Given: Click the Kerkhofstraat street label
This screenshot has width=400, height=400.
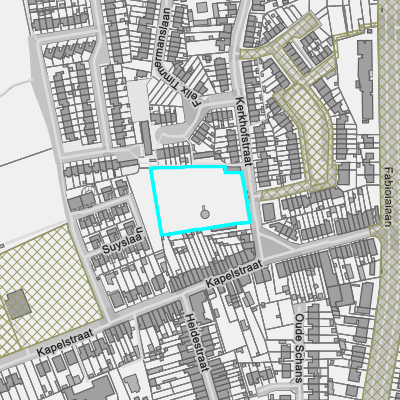Looking at the screenshot, I should (x=243, y=131).
